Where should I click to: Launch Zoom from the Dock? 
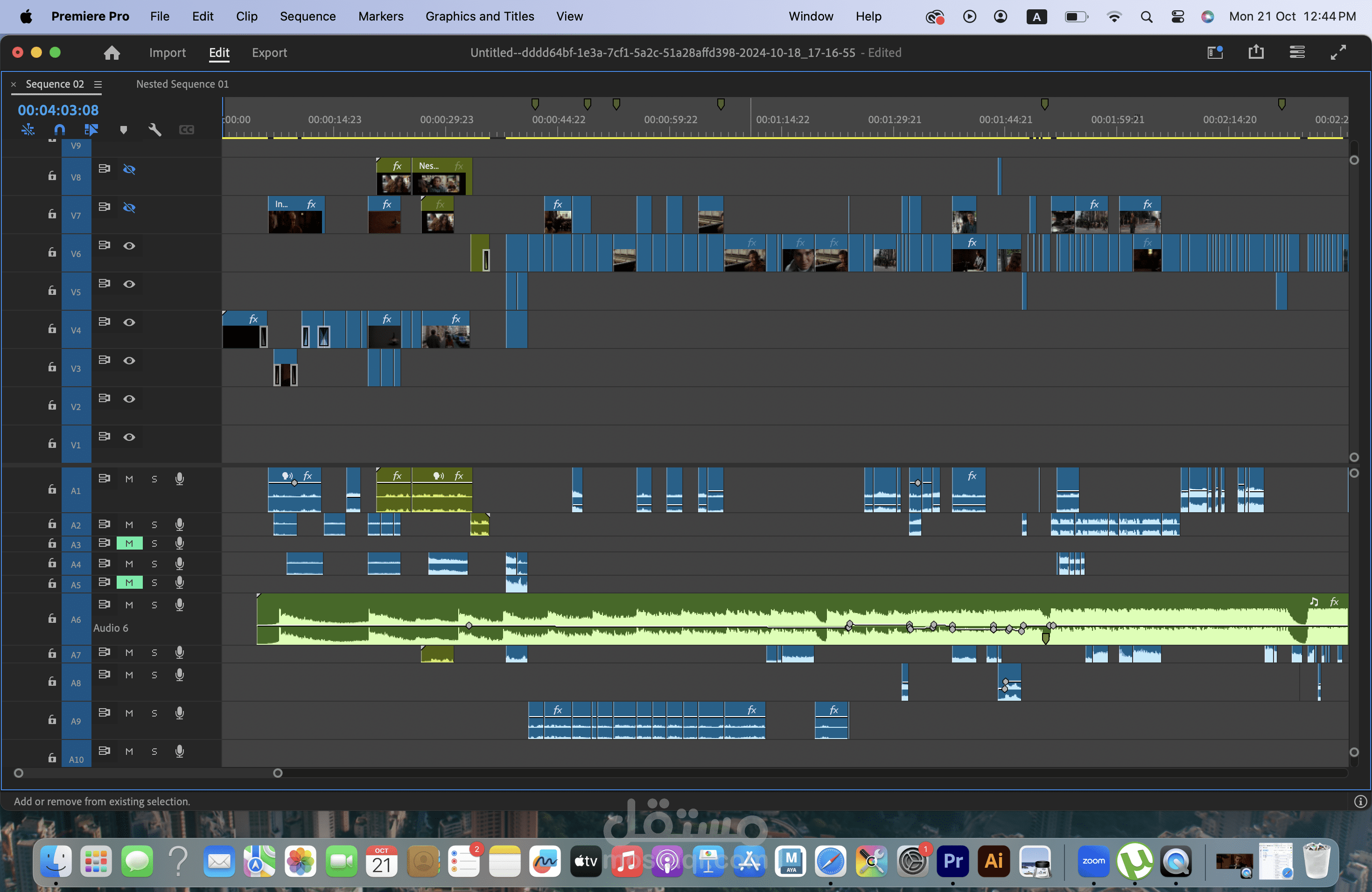click(1093, 861)
